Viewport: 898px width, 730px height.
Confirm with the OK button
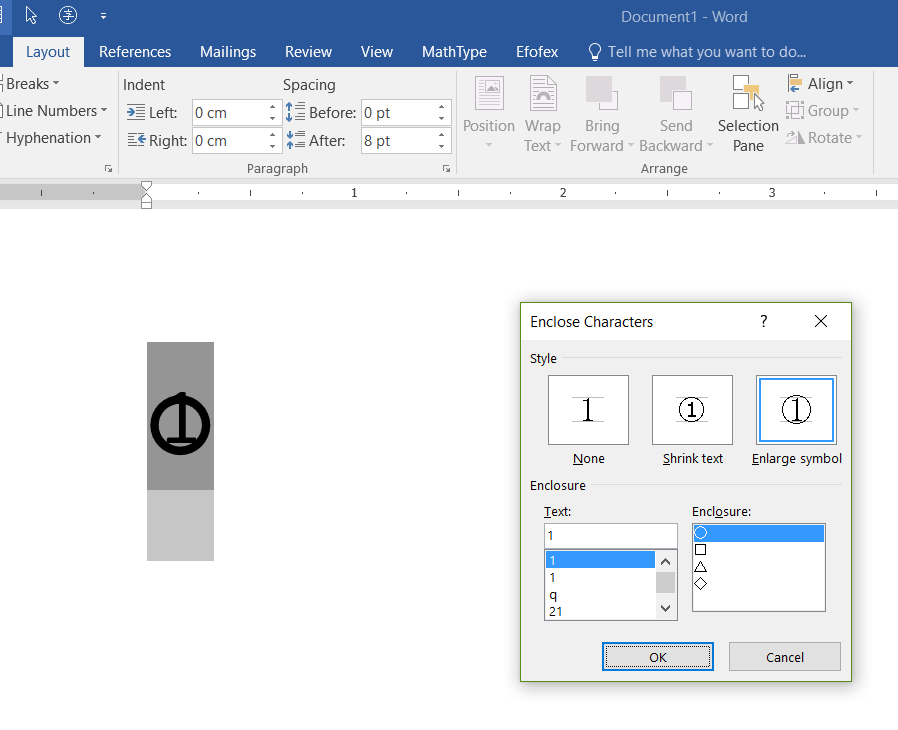[657, 657]
